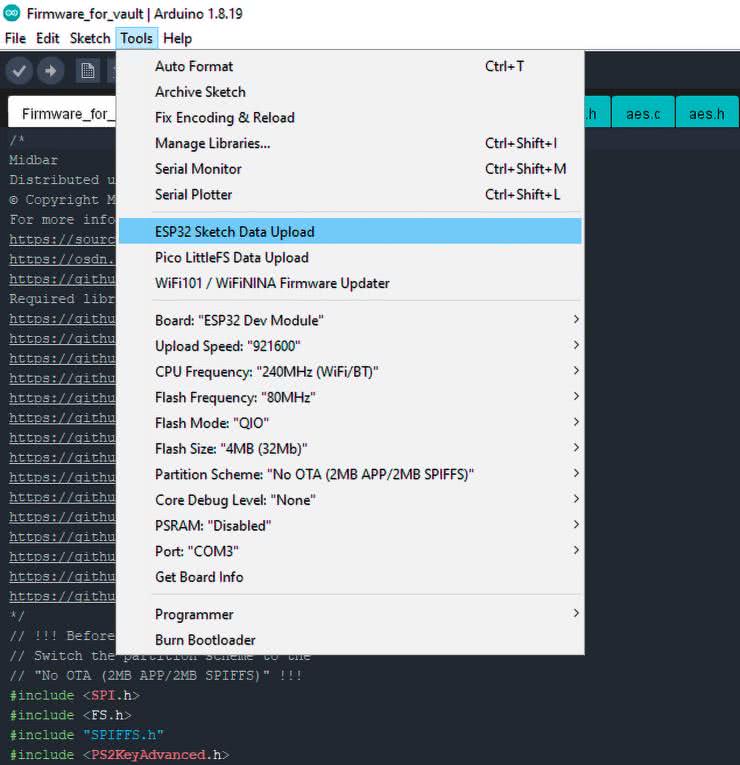
Task: Click the New sketch document icon
Action: point(88,71)
